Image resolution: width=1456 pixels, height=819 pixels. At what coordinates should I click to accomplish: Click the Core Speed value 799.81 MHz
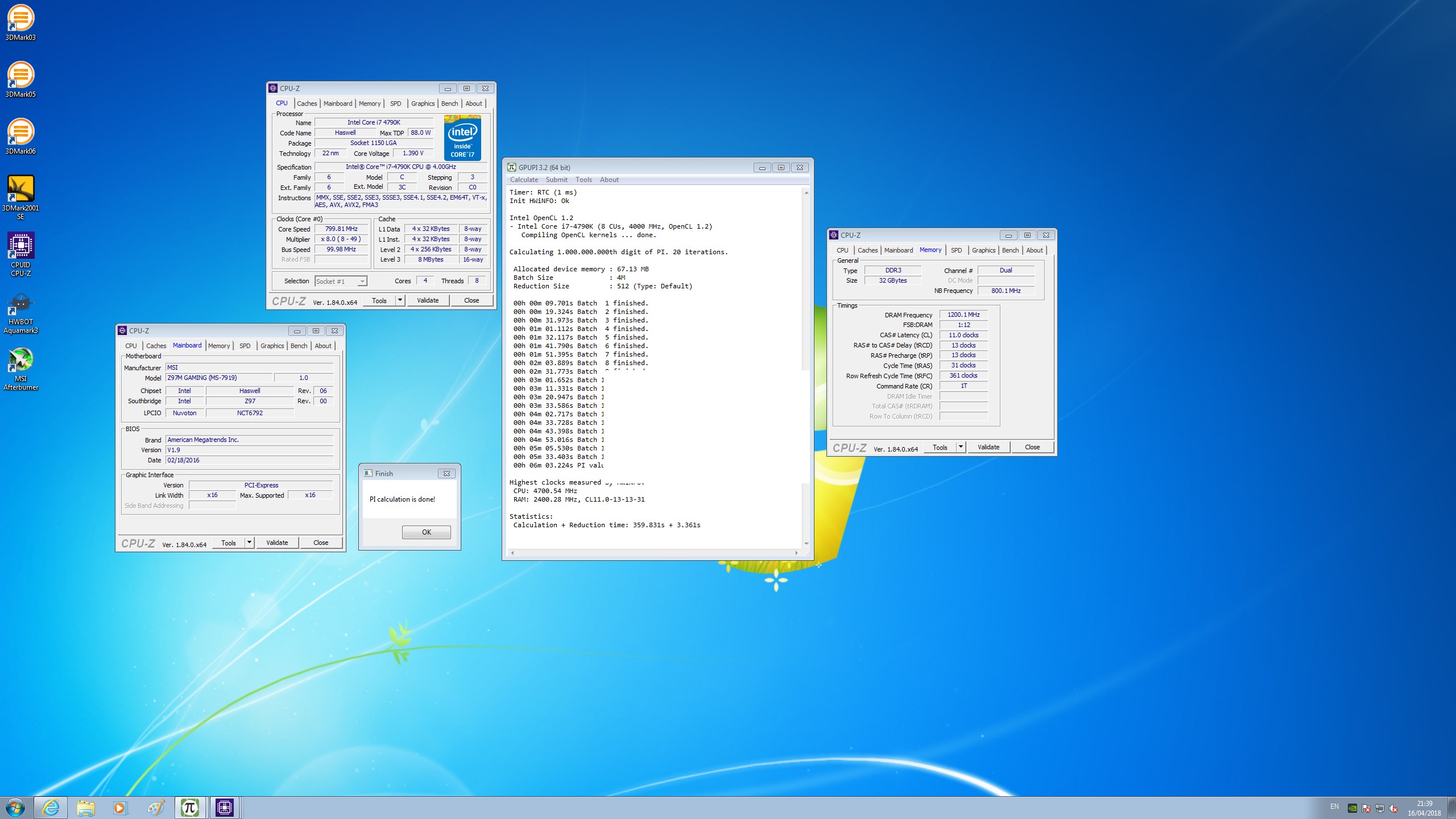click(341, 229)
